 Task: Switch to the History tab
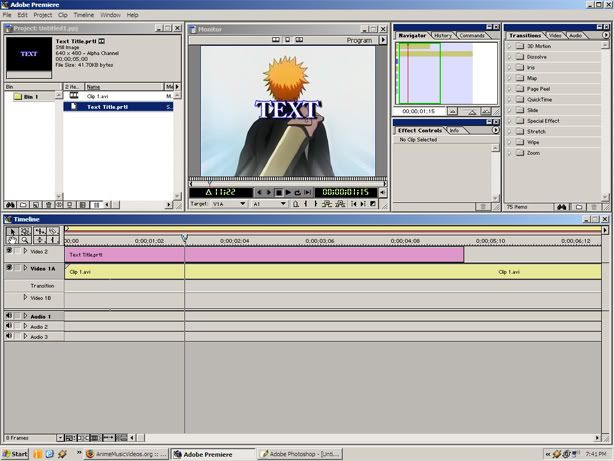click(443, 36)
